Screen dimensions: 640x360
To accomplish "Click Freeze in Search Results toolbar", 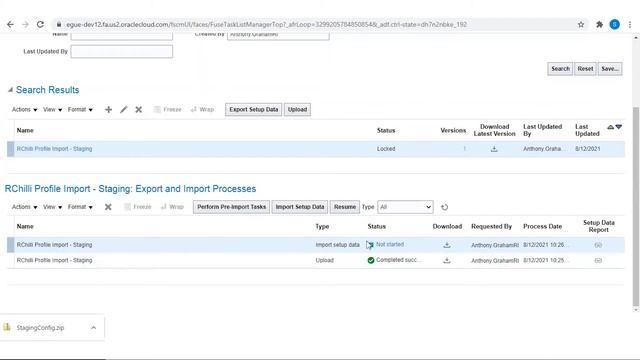I will (167, 109).
